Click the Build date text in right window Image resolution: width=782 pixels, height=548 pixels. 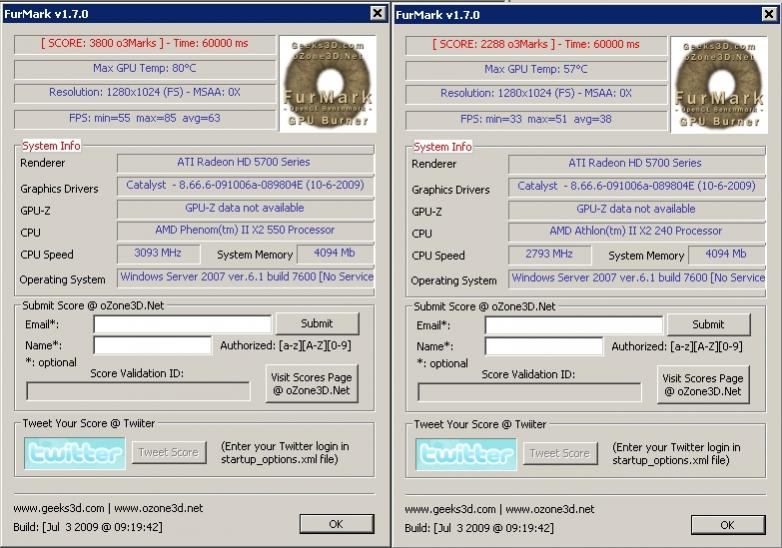(x=479, y=528)
